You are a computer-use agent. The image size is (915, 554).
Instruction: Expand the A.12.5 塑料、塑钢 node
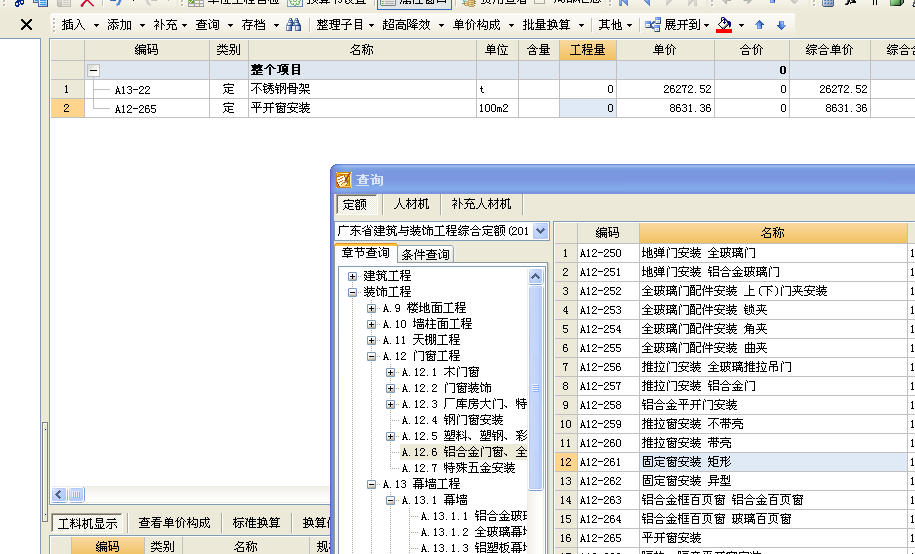point(390,436)
